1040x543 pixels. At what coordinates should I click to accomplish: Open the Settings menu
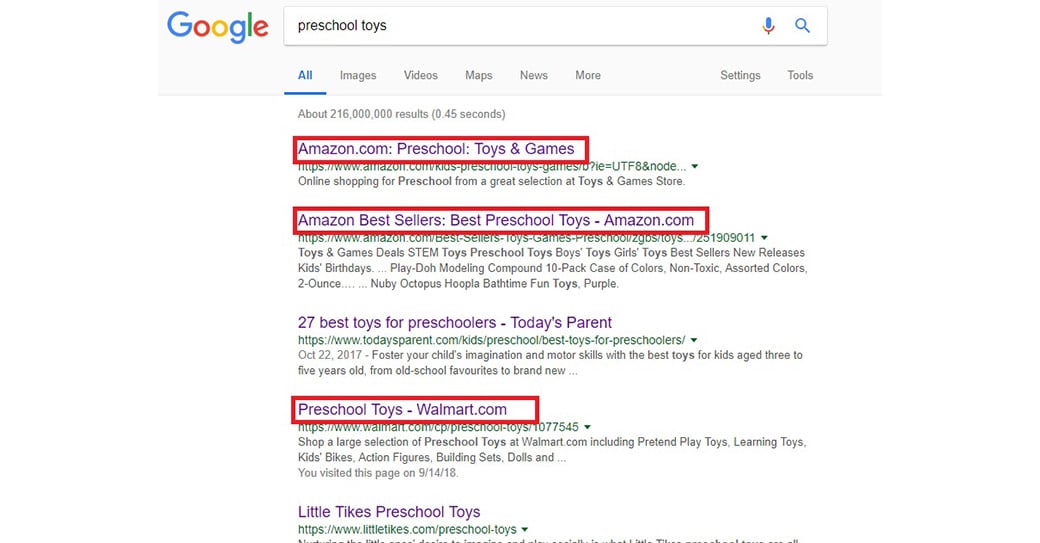click(740, 75)
